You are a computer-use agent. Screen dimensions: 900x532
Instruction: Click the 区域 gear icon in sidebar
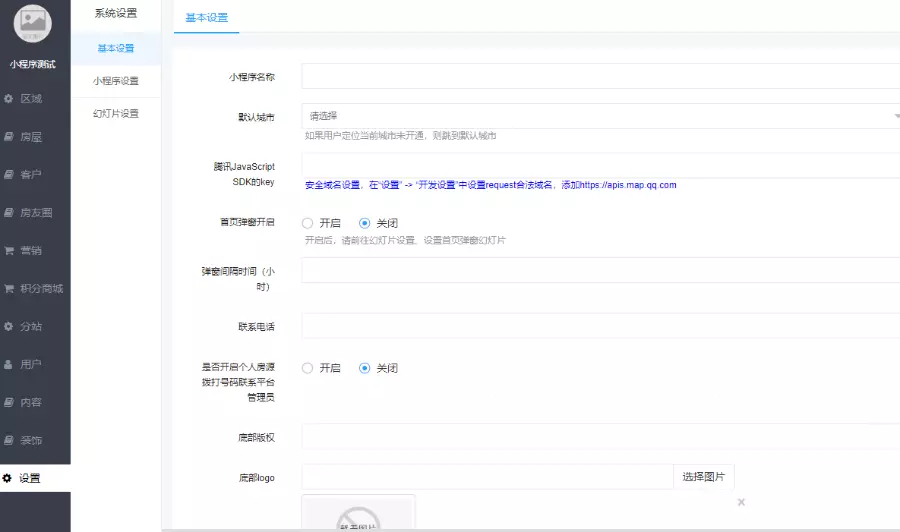point(9,99)
